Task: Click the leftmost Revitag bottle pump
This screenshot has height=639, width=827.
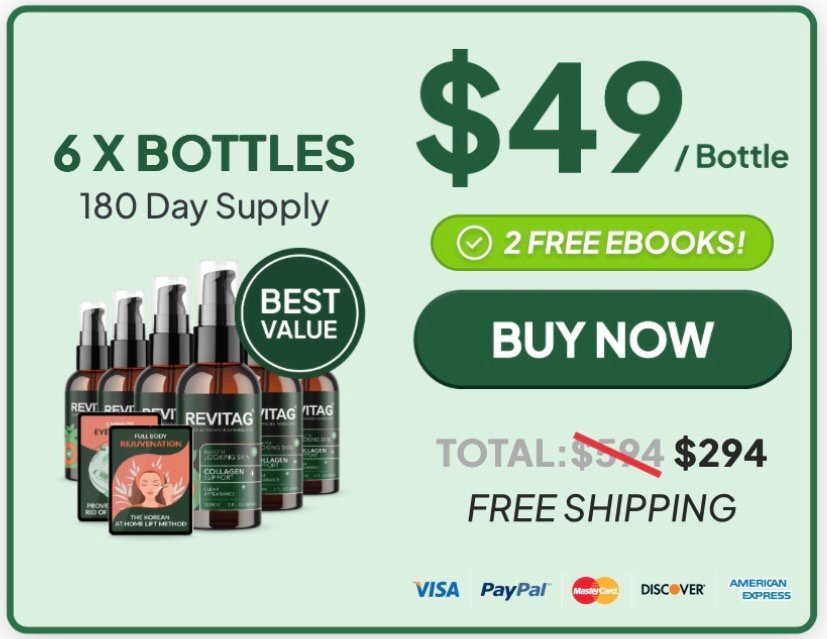Action: 94,330
